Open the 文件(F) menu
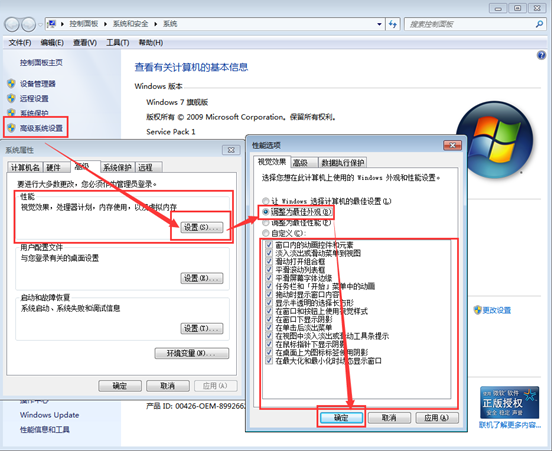552x452 pixels. [x=20, y=43]
